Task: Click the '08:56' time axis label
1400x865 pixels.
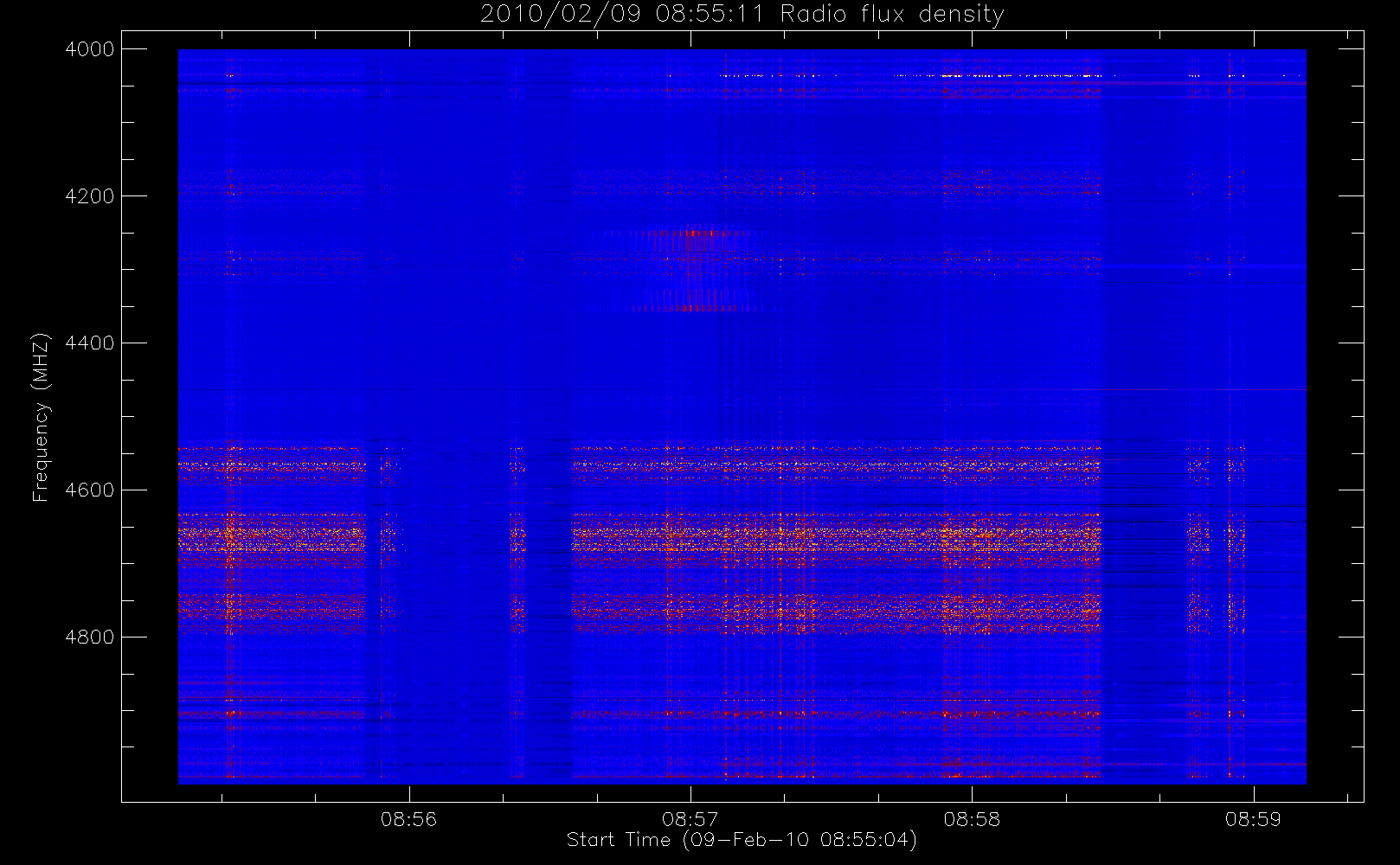Action: point(408,819)
